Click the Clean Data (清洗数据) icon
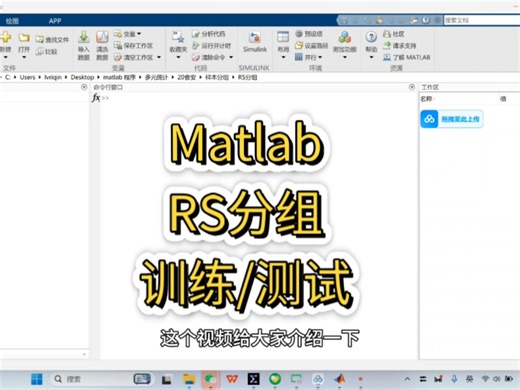The height and width of the screenshot is (390, 520). point(102,37)
